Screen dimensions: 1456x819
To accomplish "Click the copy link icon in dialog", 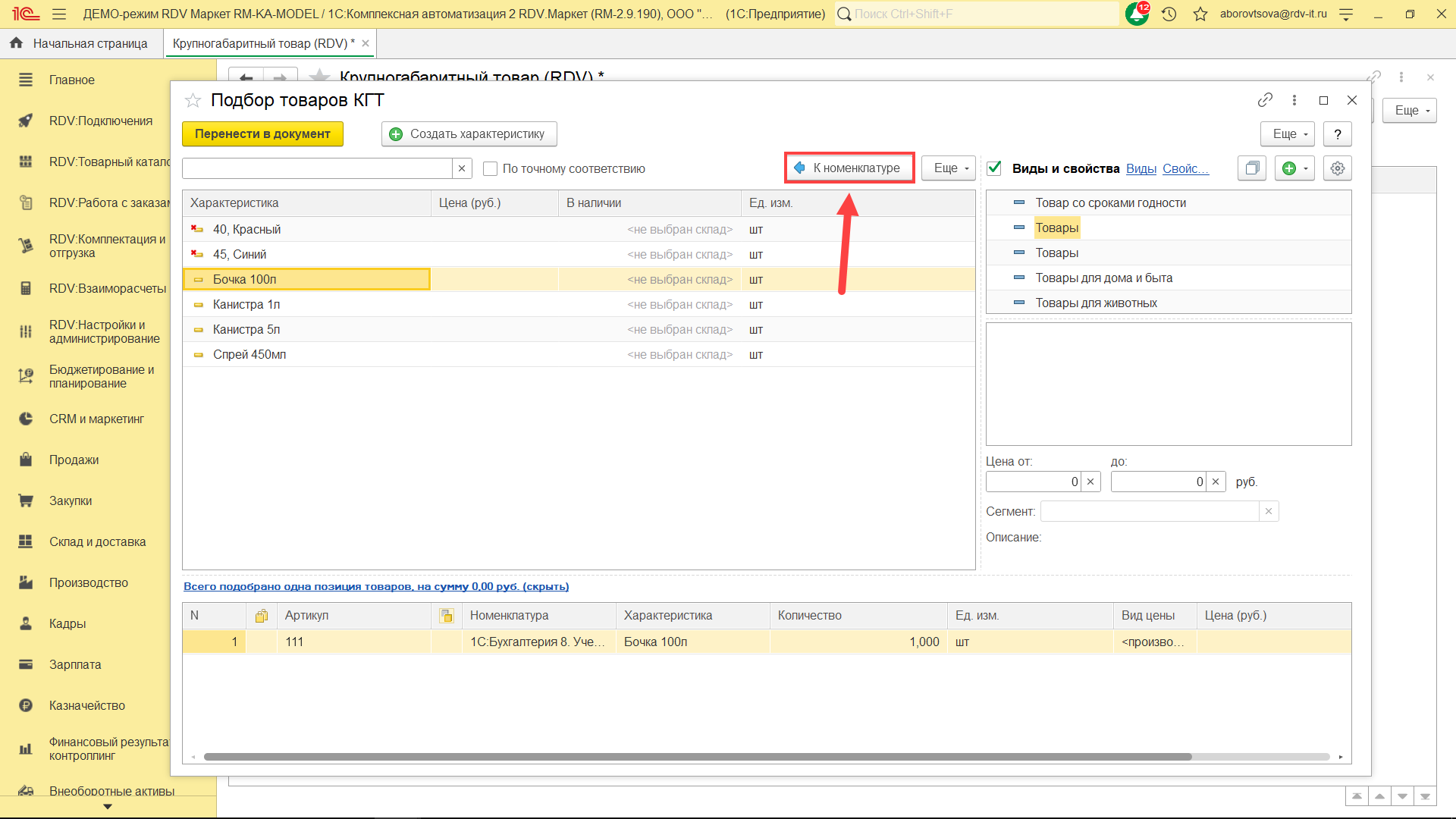I will point(1264,100).
